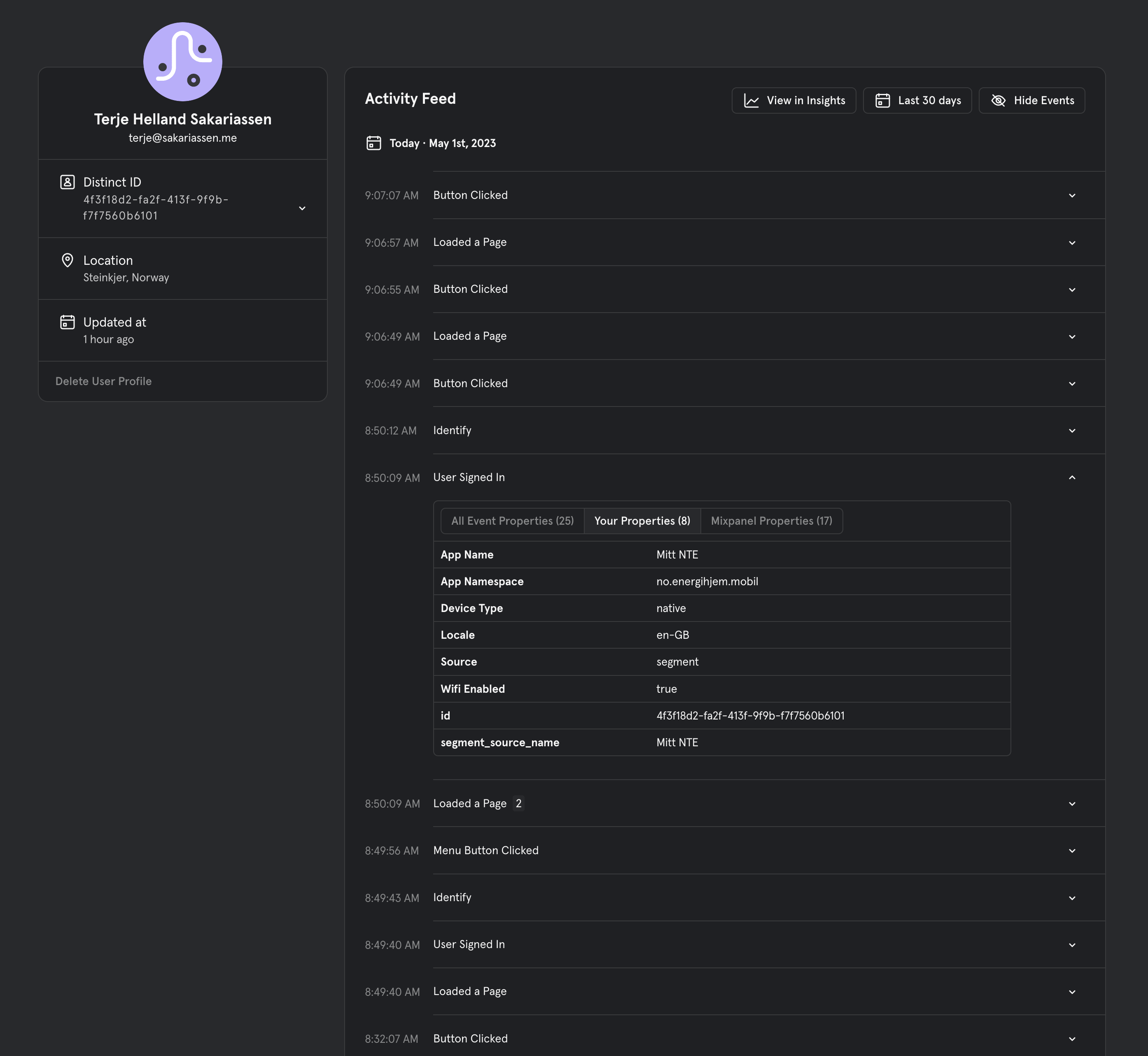Click the calendar icon beside Today date
The width and height of the screenshot is (1148, 1056).
point(374,143)
